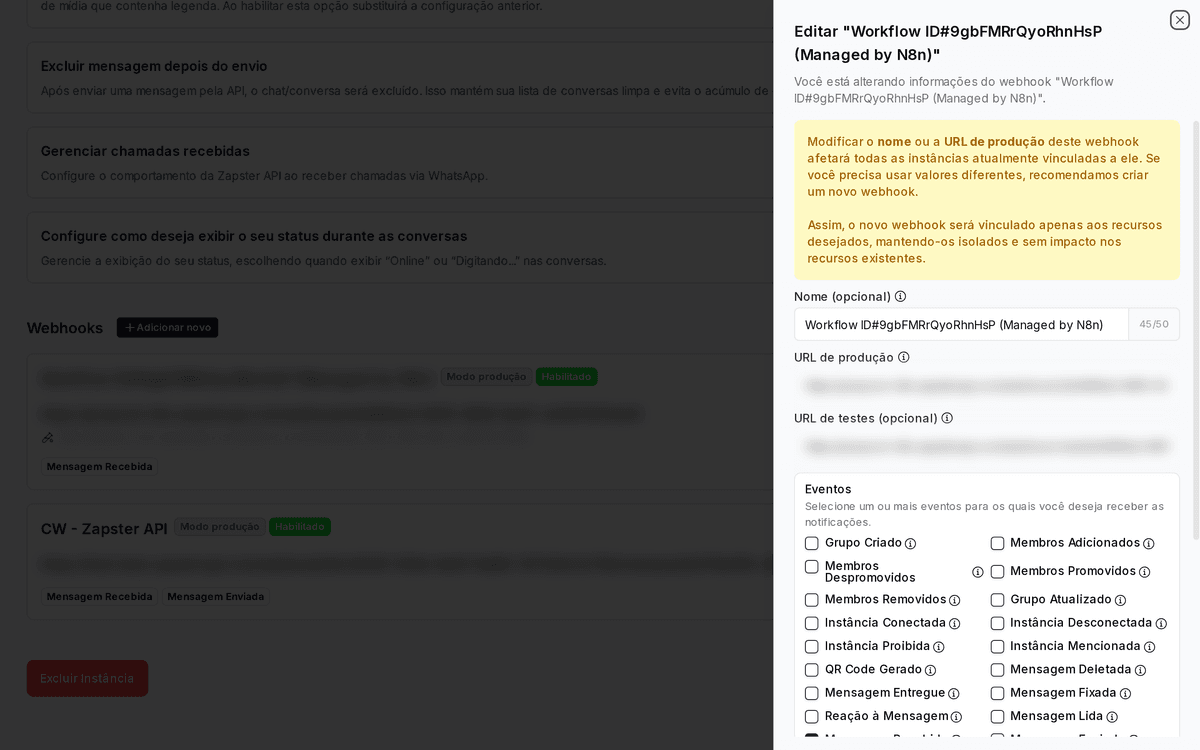This screenshot has height=750, width=1200.
Task: Click the red "Excluir Instância" button
Action: [87, 678]
